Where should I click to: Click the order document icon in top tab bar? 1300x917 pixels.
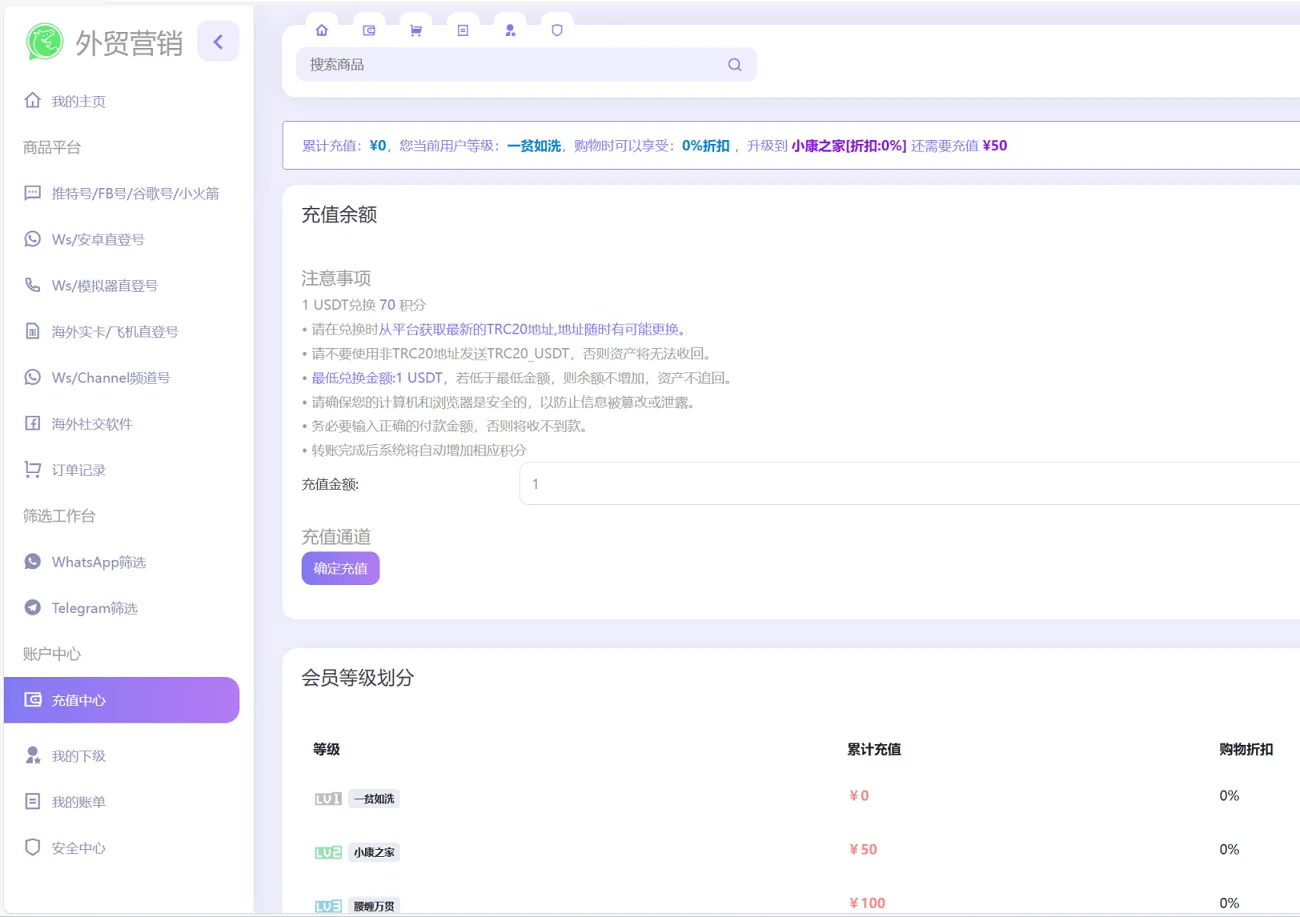click(x=463, y=30)
